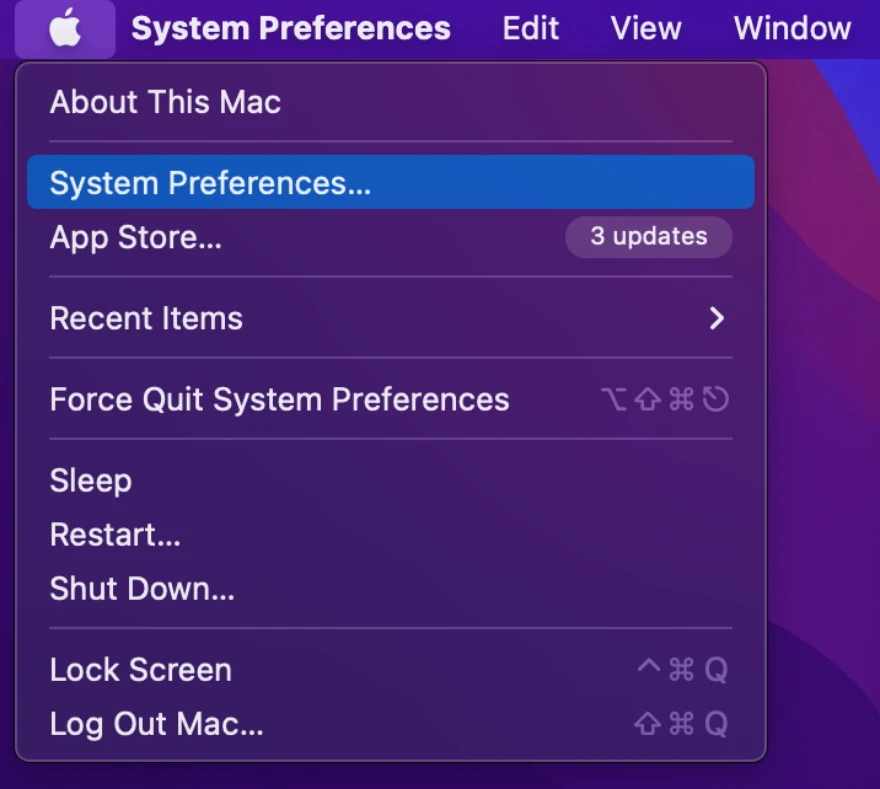
Task: Click the Force Quit keyboard shortcut symbols
Action: [x=665, y=400]
